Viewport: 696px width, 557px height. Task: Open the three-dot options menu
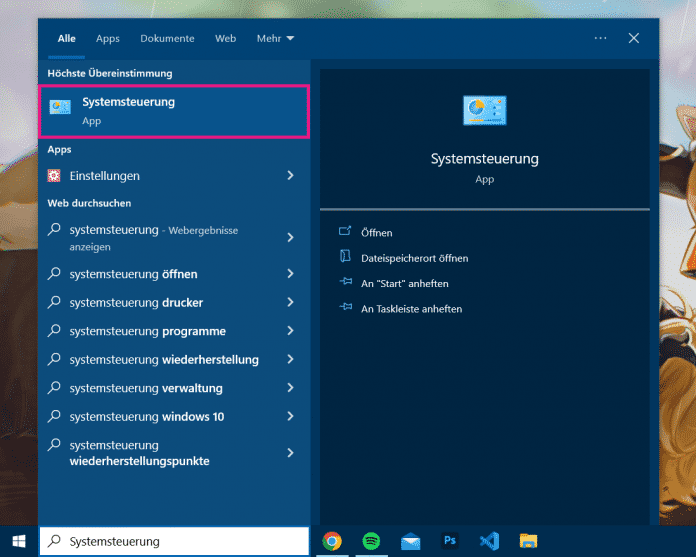point(600,38)
